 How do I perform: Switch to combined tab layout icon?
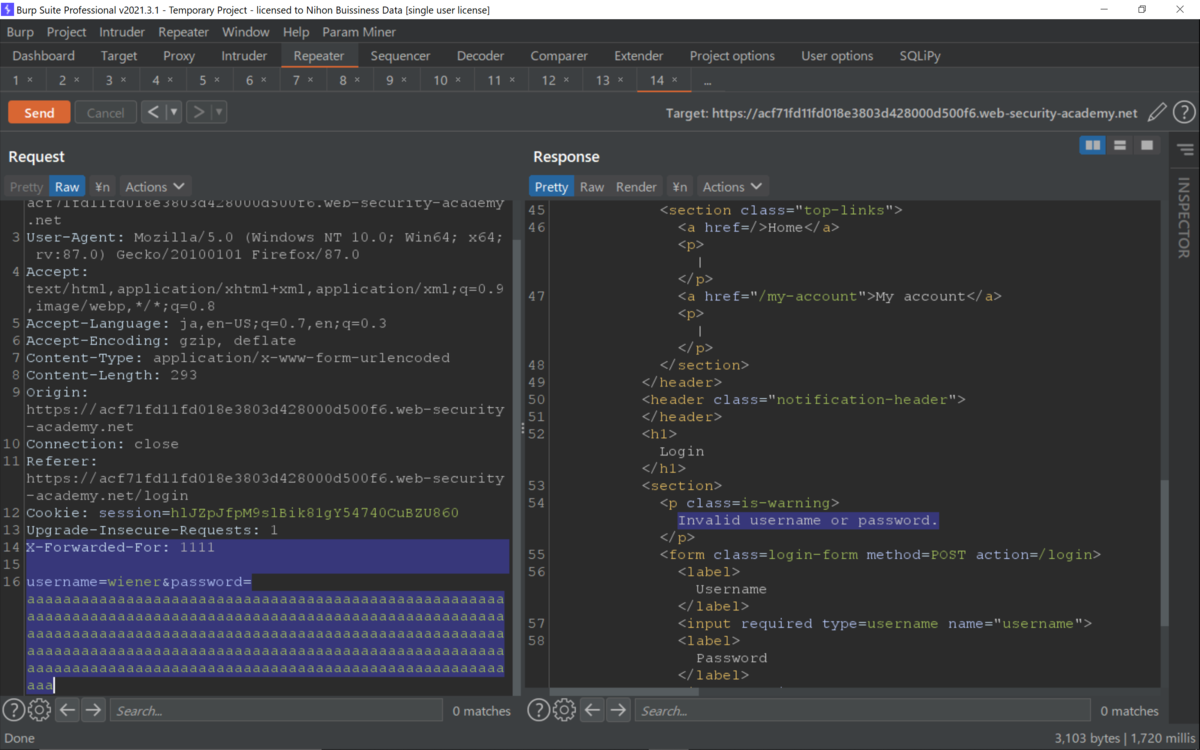pos(1147,146)
